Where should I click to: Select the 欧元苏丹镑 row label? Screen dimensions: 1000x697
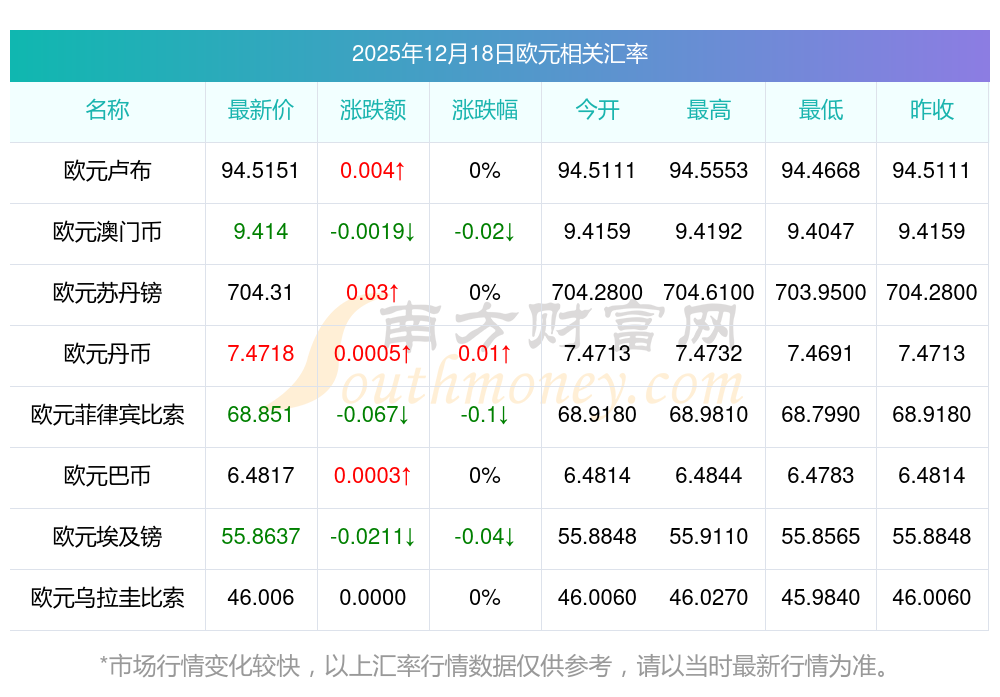click(107, 293)
